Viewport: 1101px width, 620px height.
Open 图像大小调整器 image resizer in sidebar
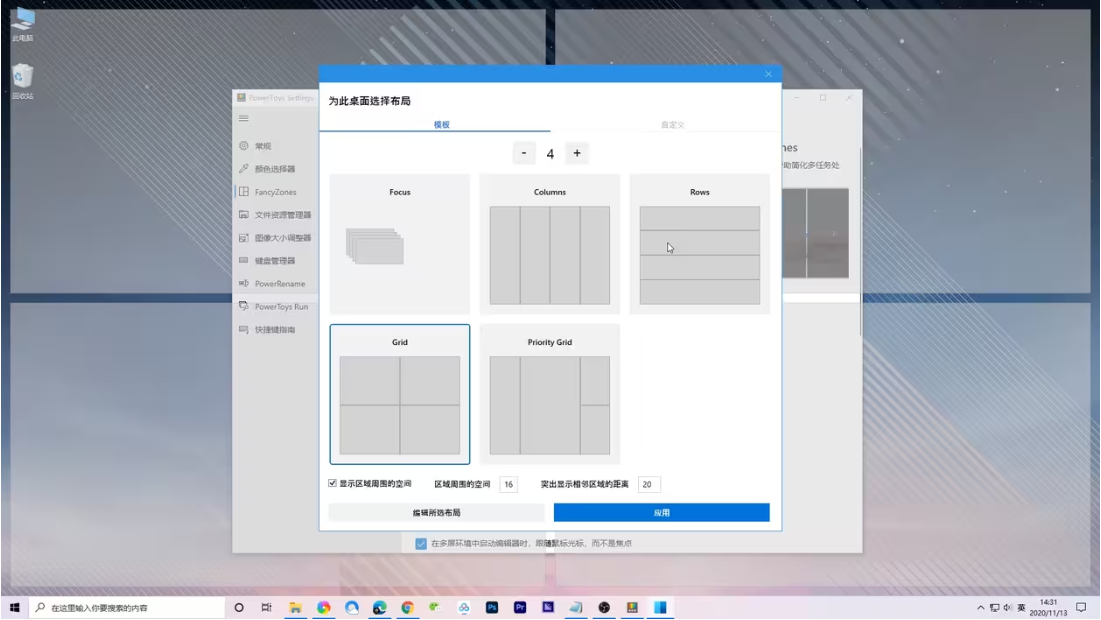pyautogui.click(x=275, y=238)
